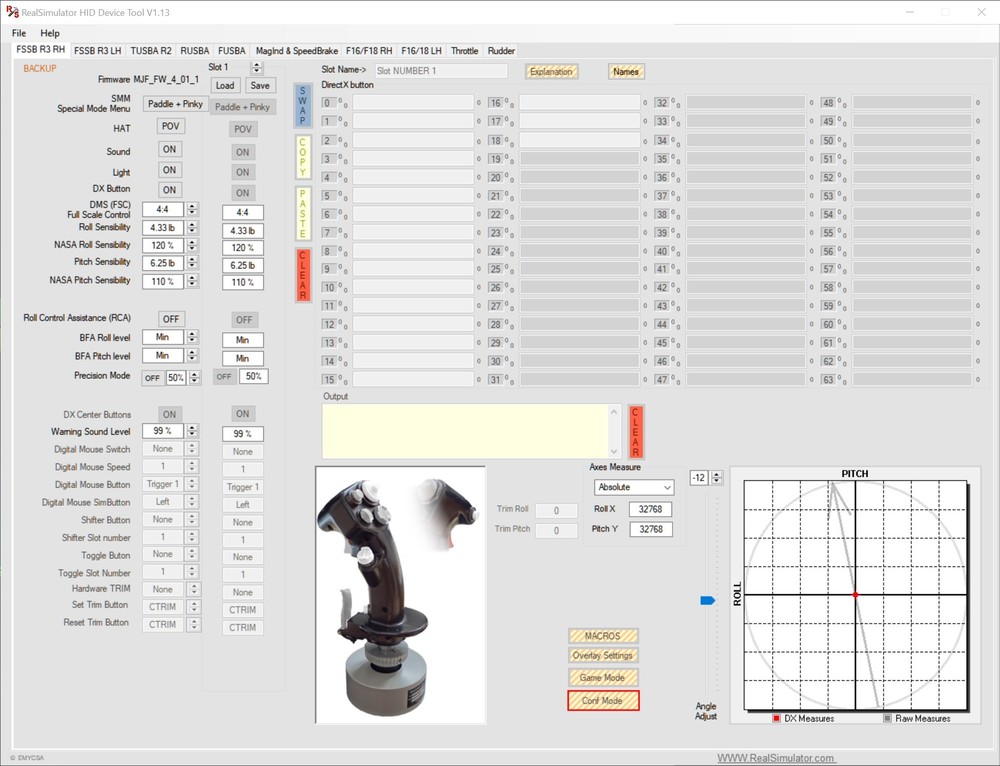Clear the Output box with red CLEAR

pyautogui.click(x=635, y=432)
